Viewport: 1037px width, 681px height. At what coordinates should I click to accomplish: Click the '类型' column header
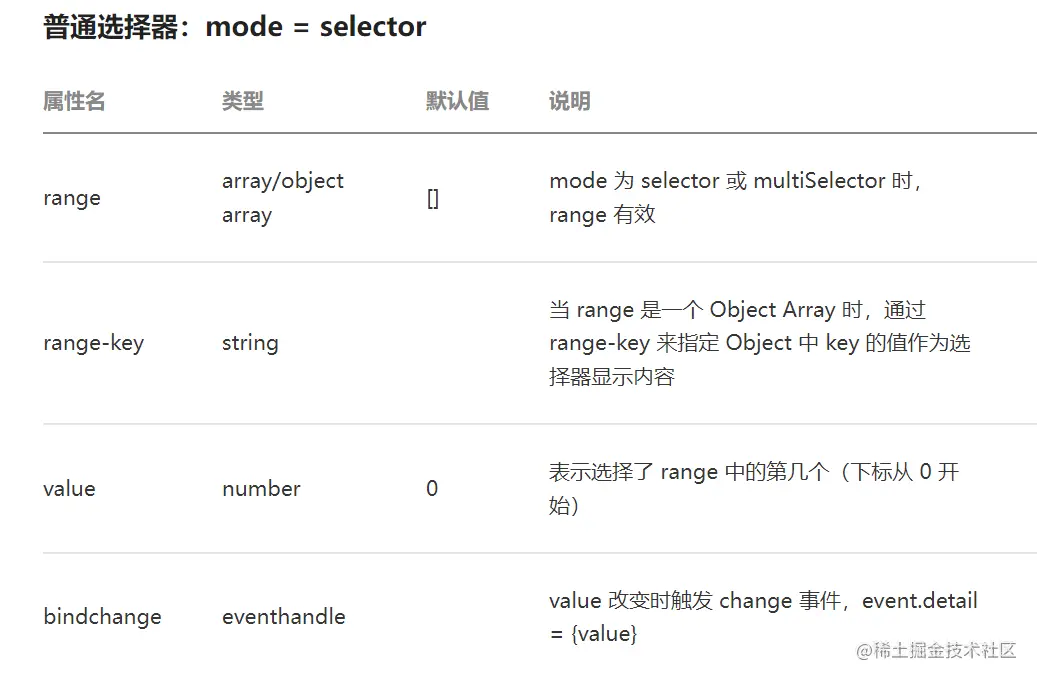(242, 101)
